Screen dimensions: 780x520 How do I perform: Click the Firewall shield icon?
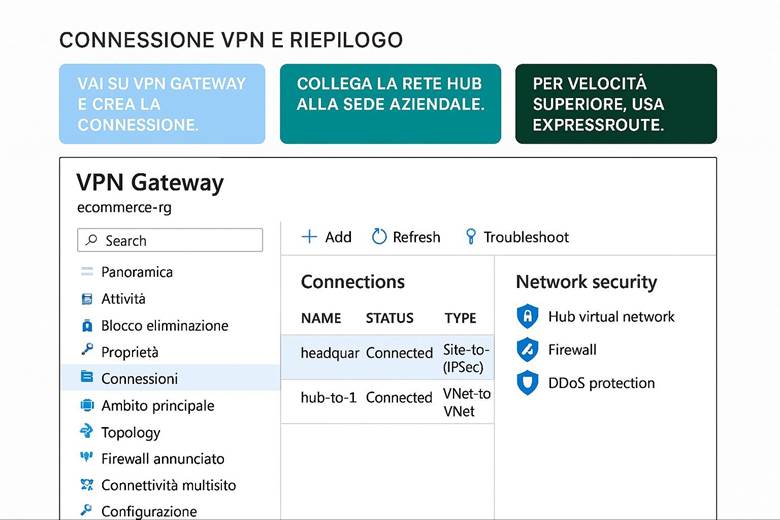tap(527, 350)
